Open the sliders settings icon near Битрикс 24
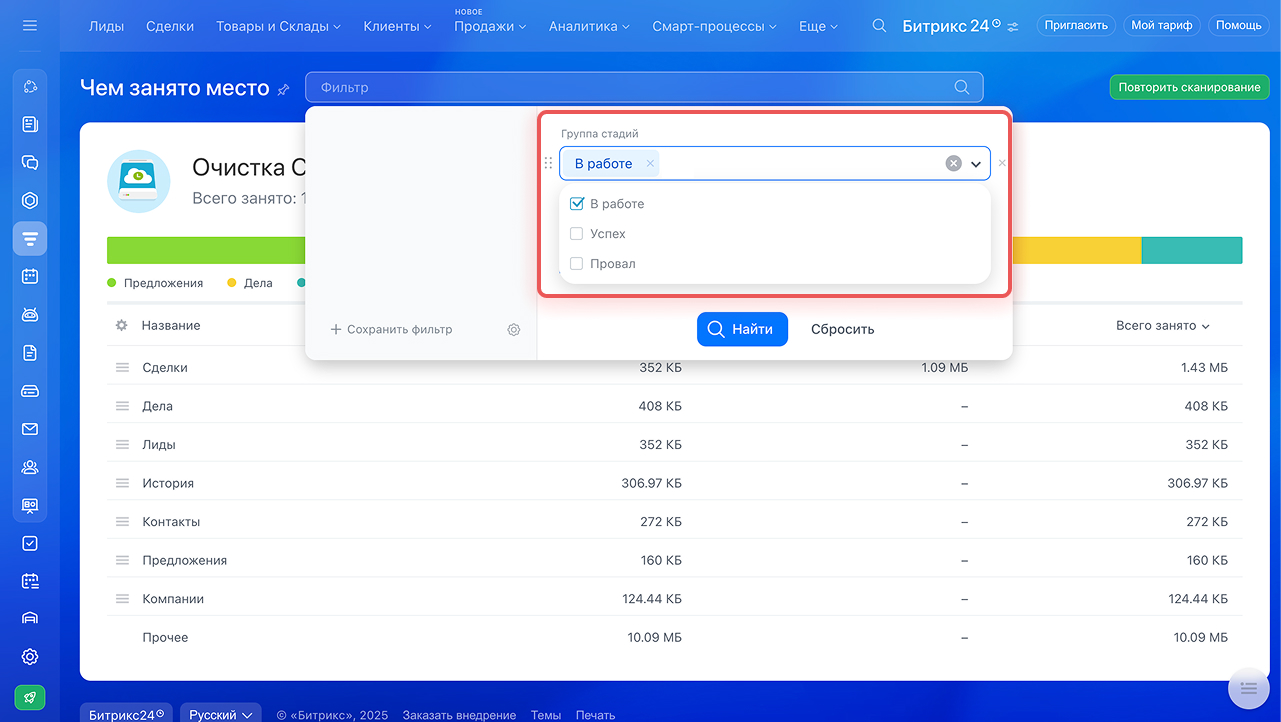The width and height of the screenshot is (1281, 722). (x=1013, y=26)
